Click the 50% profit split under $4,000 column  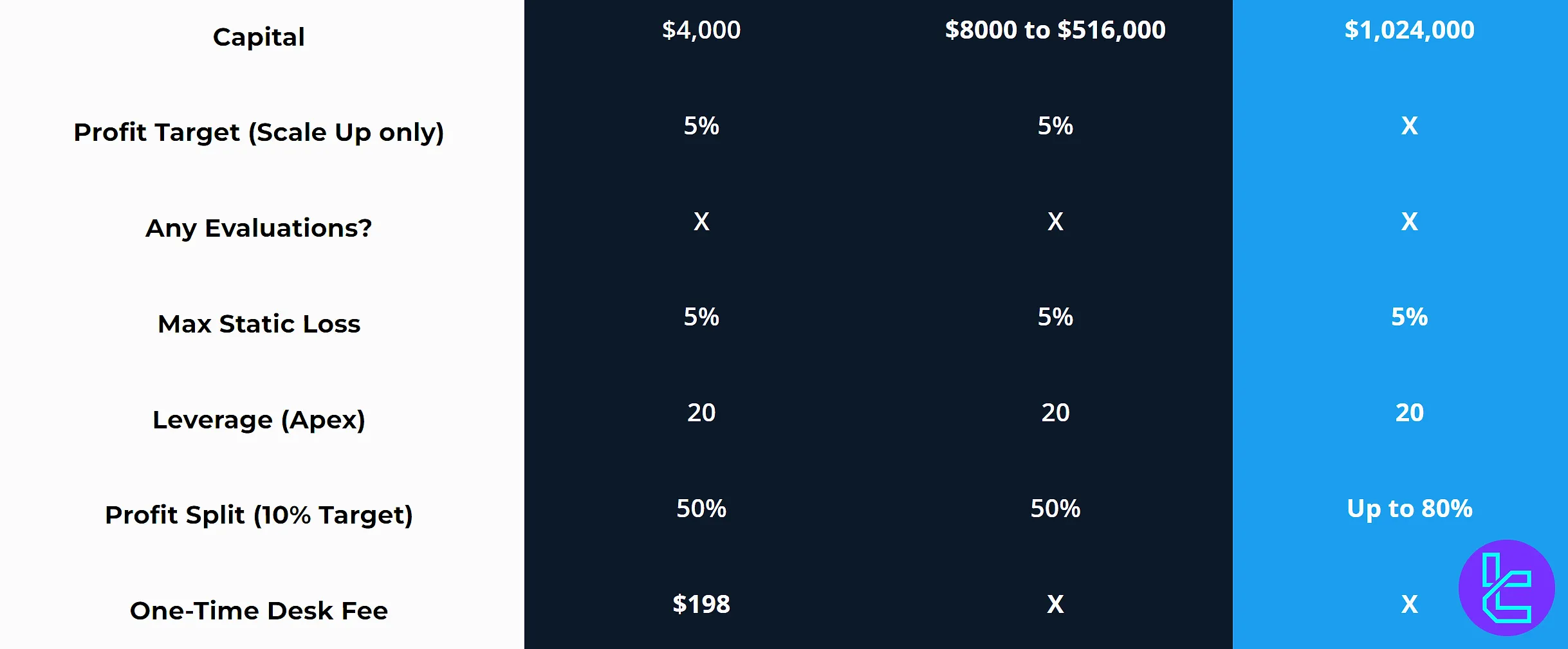pyautogui.click(x=701, y=509)
